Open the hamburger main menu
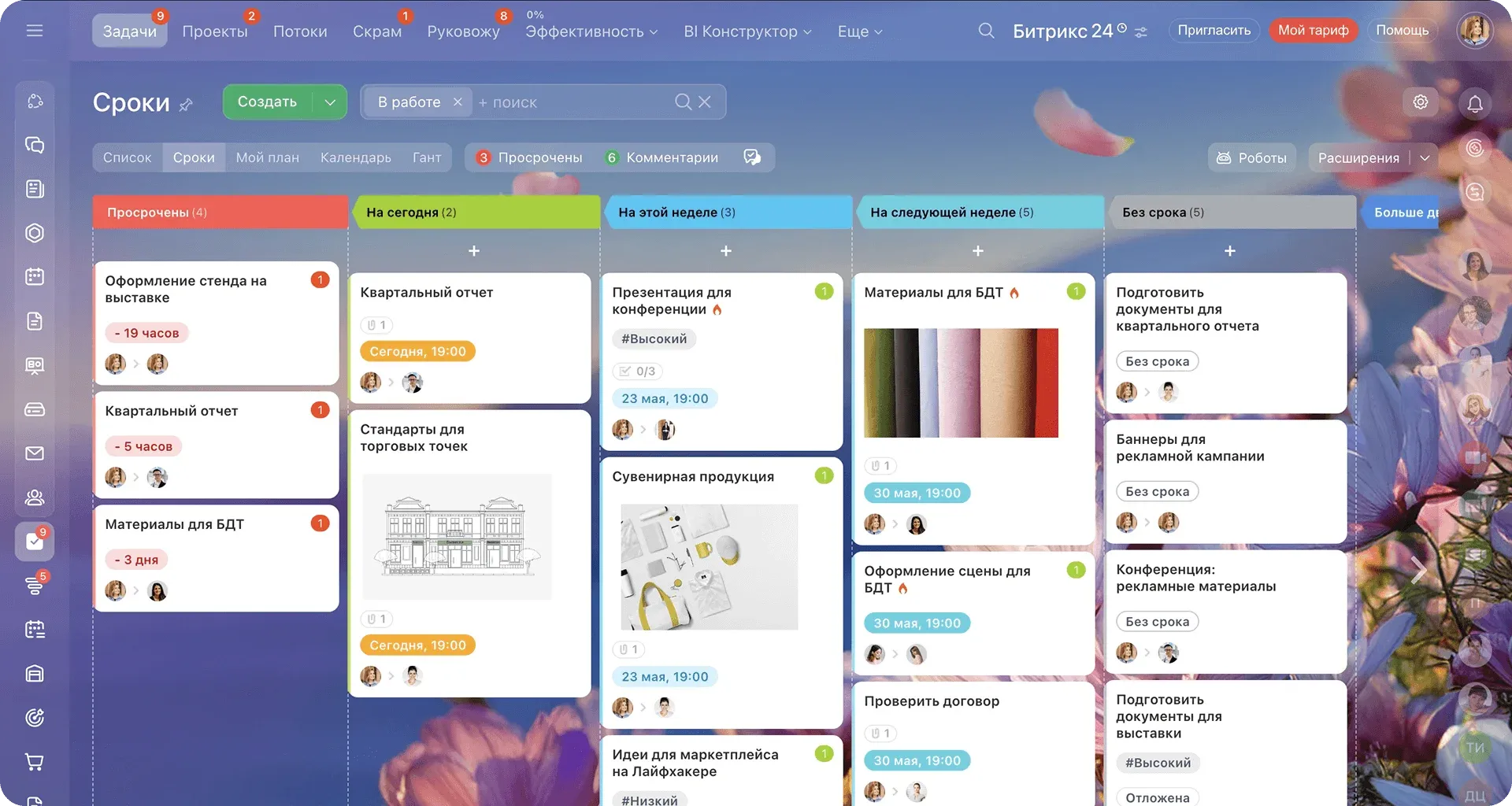 (35, 31)
